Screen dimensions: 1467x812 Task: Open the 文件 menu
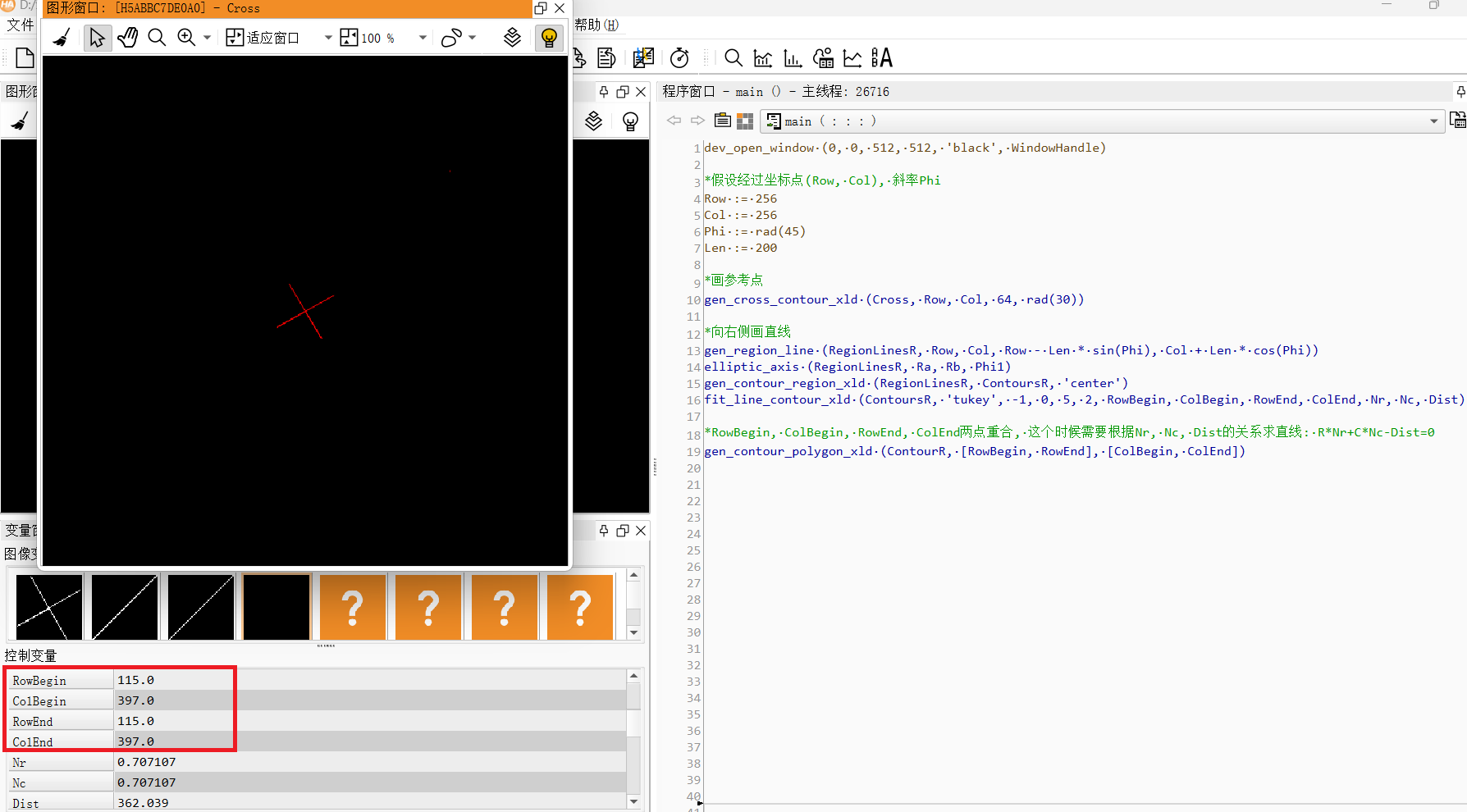[21, 25]
